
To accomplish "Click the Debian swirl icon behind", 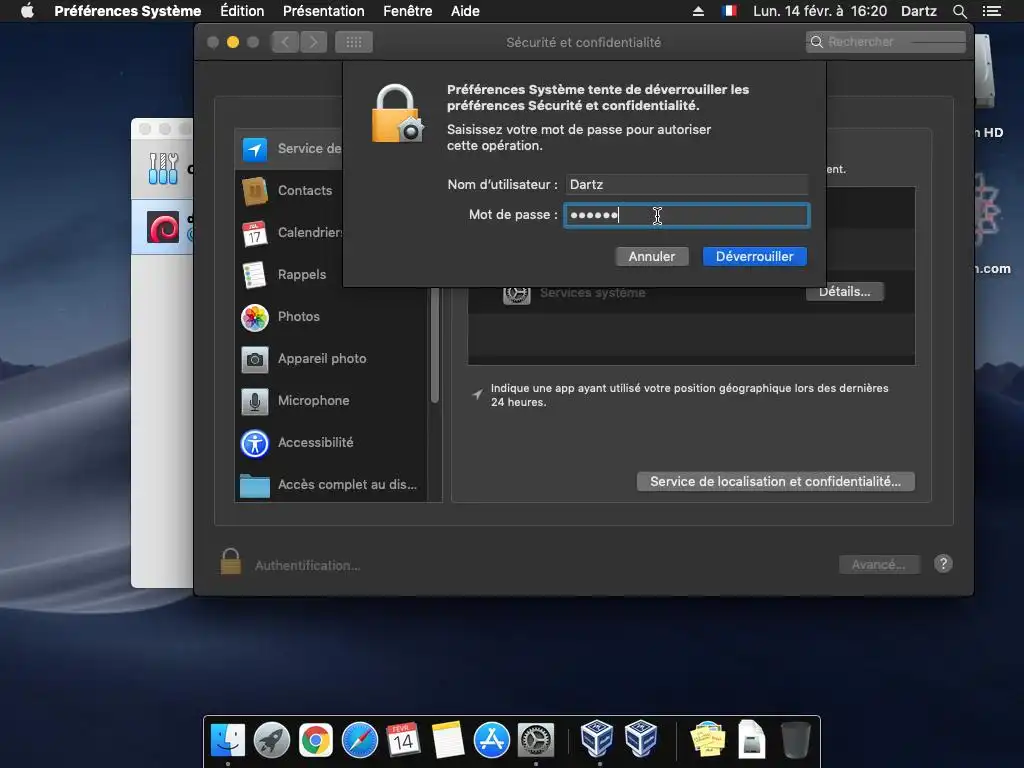I will 163,228.
